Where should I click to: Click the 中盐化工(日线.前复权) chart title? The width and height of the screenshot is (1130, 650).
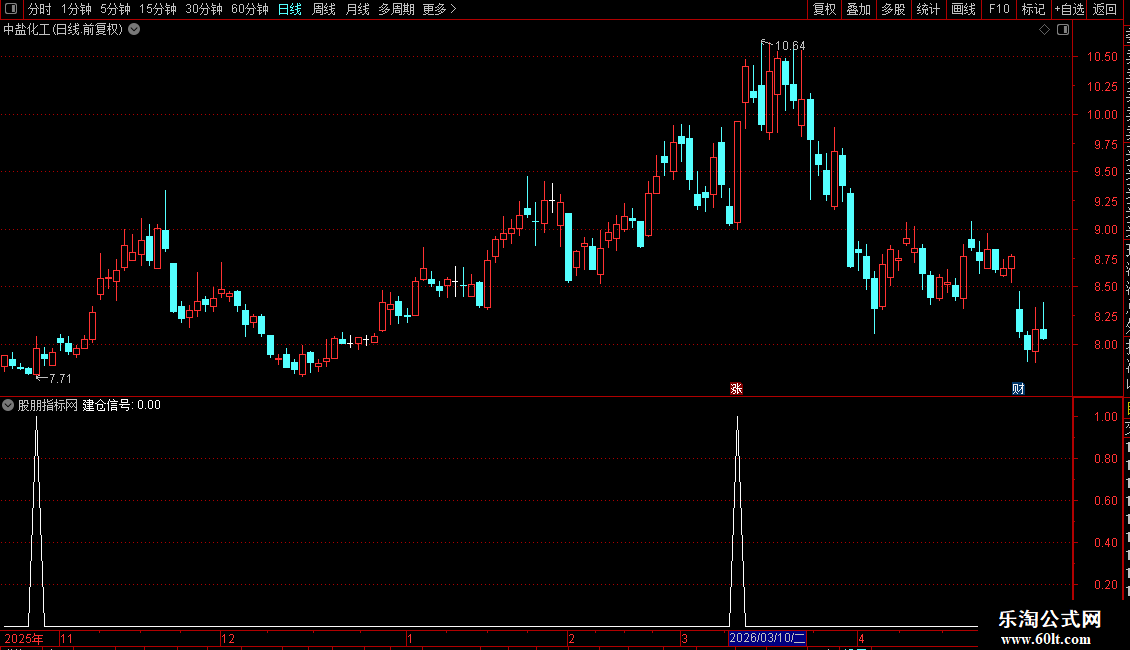[x=63, y=30]
